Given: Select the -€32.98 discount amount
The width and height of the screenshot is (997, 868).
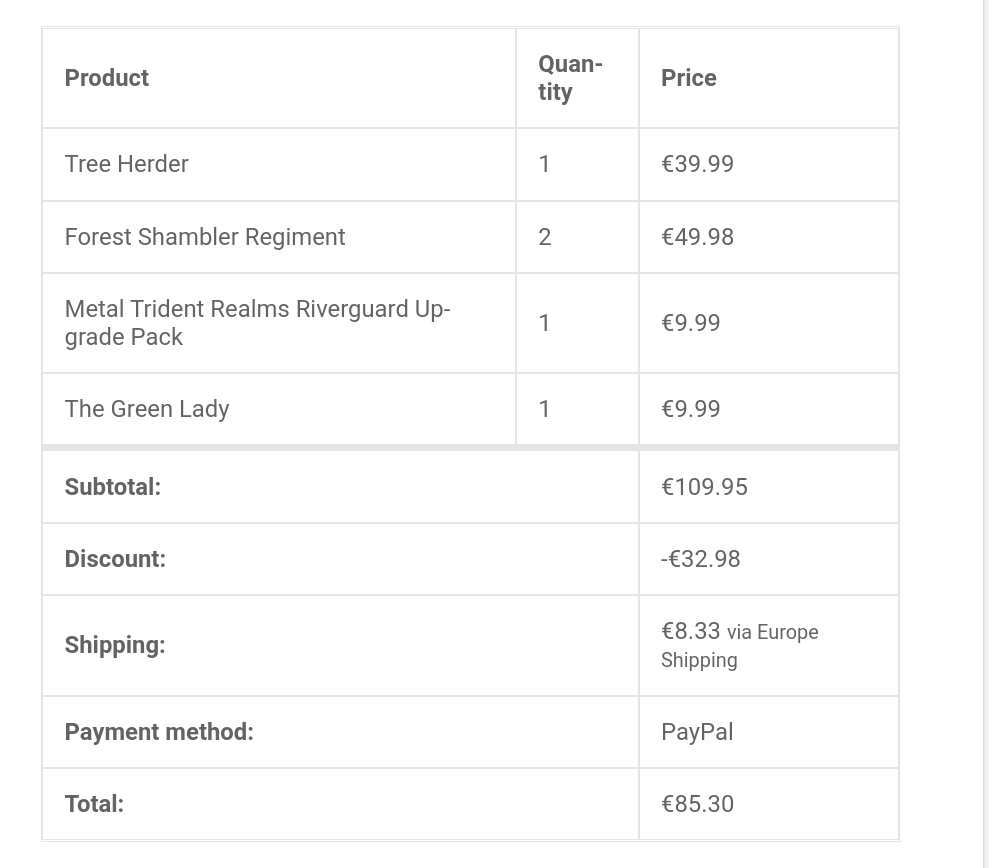Looking at the screenshot, I should [701, 559].
